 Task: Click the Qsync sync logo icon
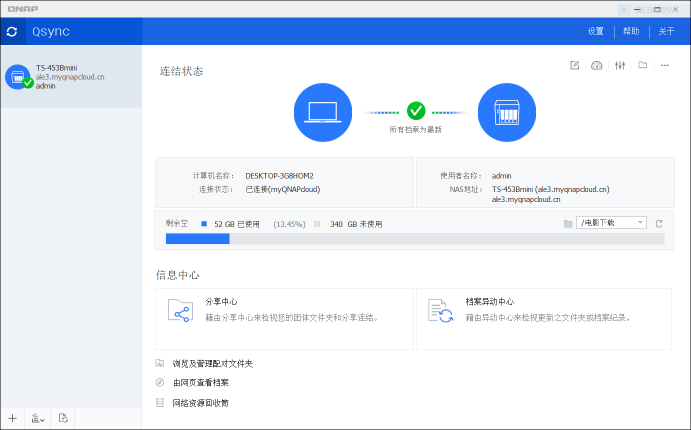(12, 31)
